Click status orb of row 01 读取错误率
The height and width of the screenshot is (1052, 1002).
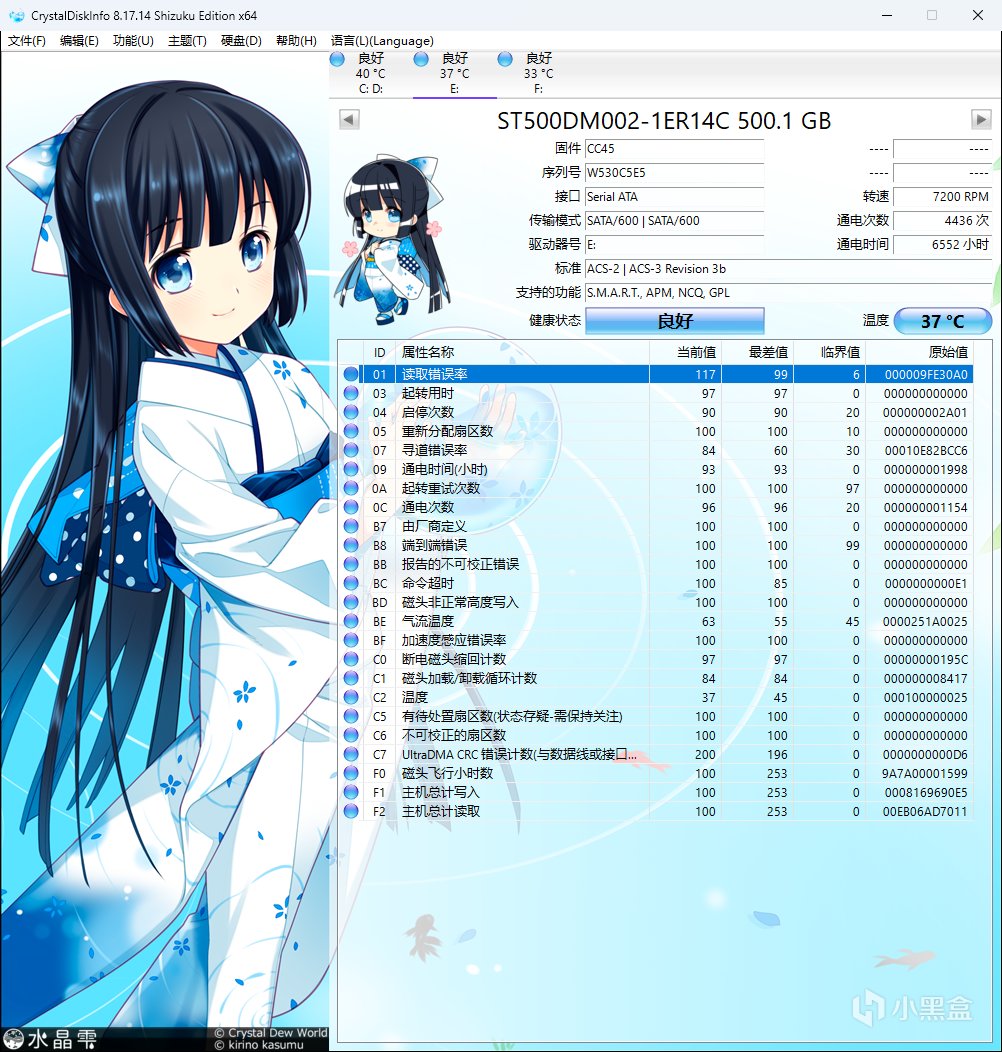coord(351,374)
